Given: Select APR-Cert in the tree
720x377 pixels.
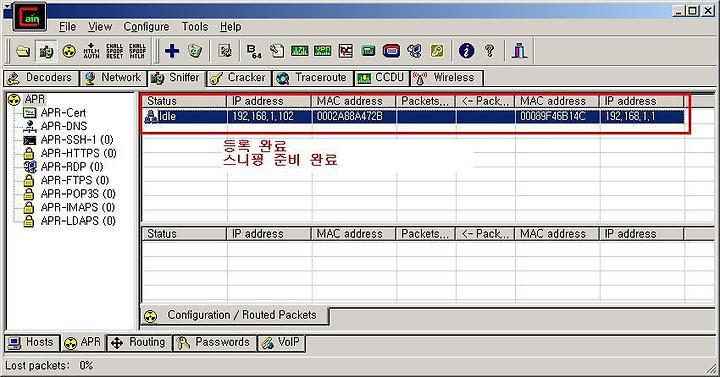Looking at the screenshot, I should coord(63,113).
